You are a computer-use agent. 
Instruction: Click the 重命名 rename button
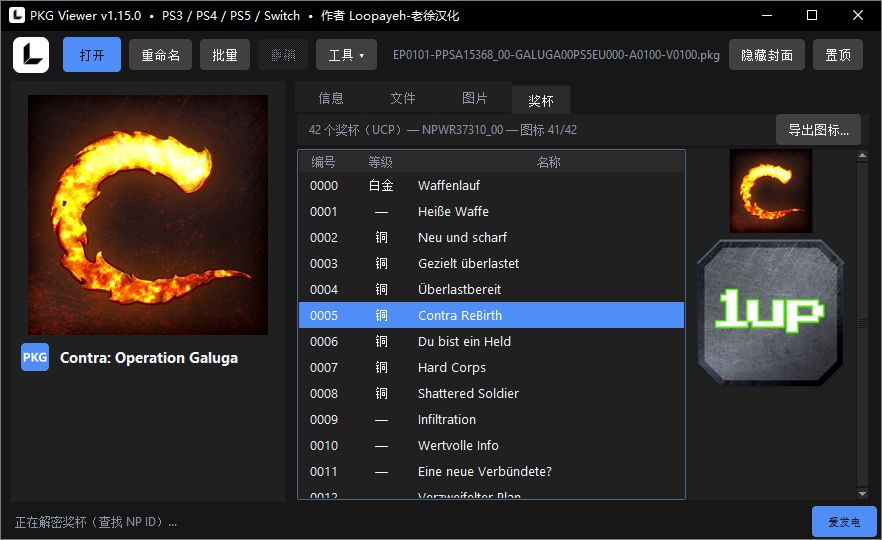click(160, 55)
